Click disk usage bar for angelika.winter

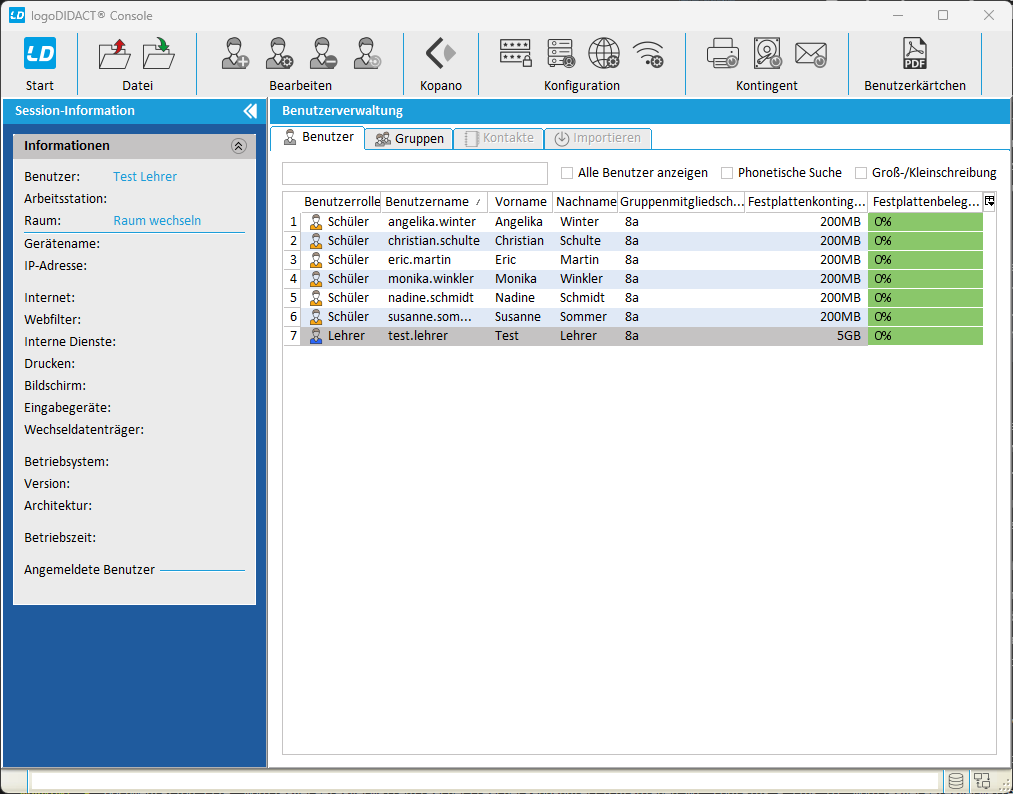coord(925,222)
